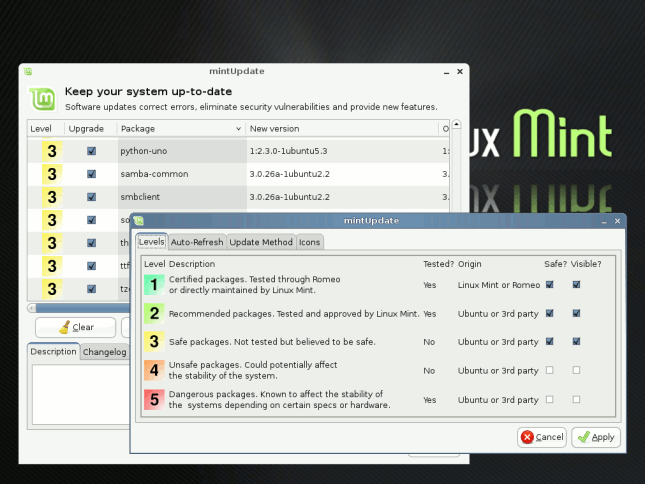
Task: Click the description text area in main window
Action: (x=81, y=394)
